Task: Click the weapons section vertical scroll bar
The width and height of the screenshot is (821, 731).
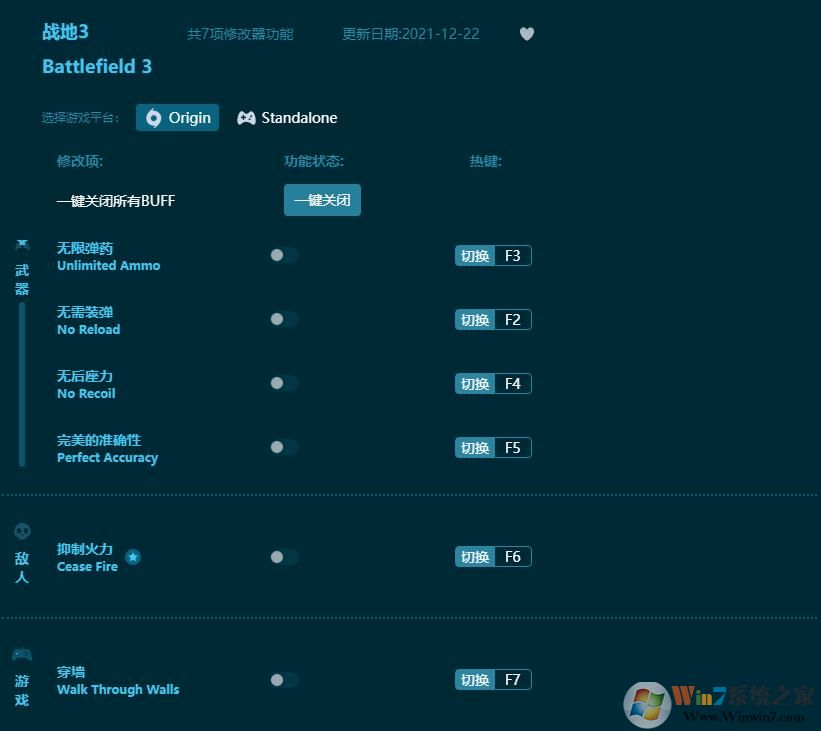Action: pyautogui.click(x=22, y=385)
